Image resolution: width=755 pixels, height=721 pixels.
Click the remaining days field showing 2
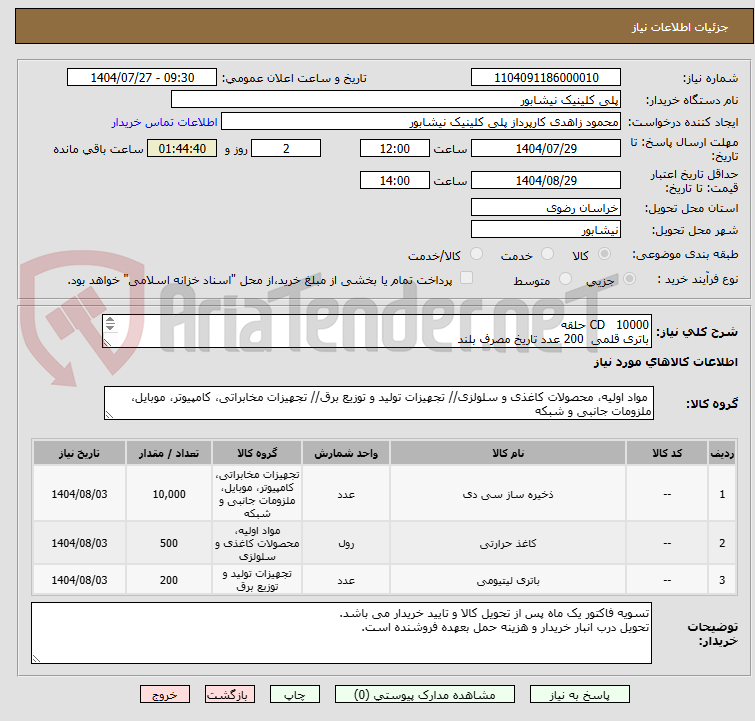tap(286, 148)
